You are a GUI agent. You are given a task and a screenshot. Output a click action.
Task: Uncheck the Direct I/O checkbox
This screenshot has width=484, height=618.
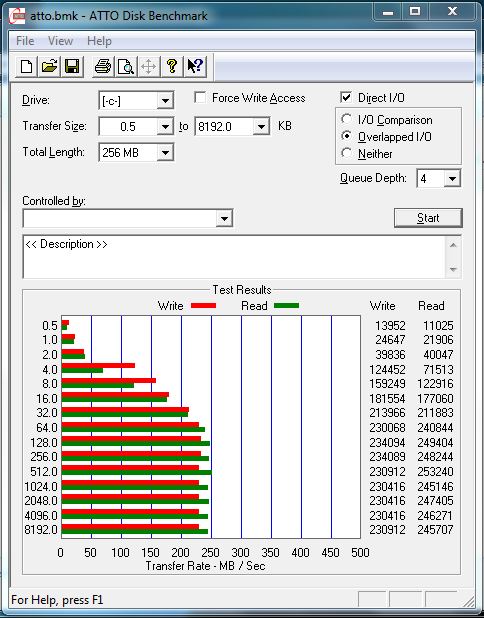pos(346,97)
